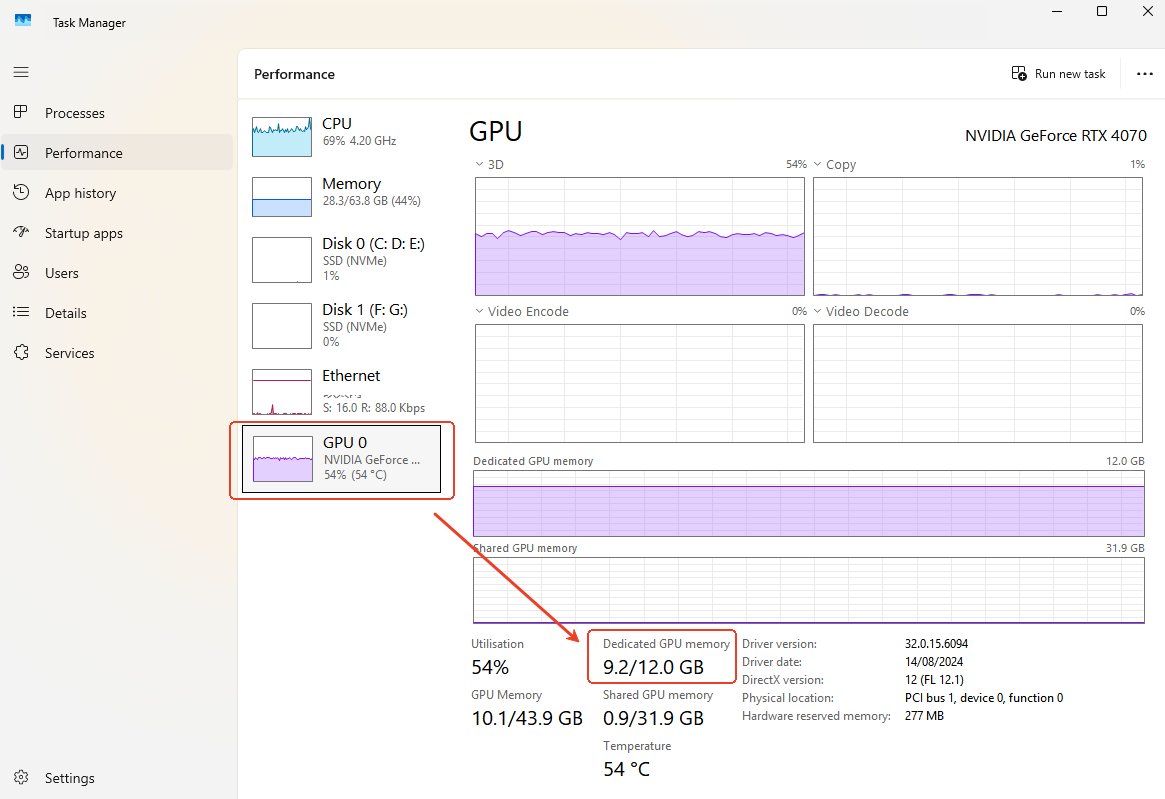Click the Users sidebar icon
The image size is (1165, 799).
point(21,273)
